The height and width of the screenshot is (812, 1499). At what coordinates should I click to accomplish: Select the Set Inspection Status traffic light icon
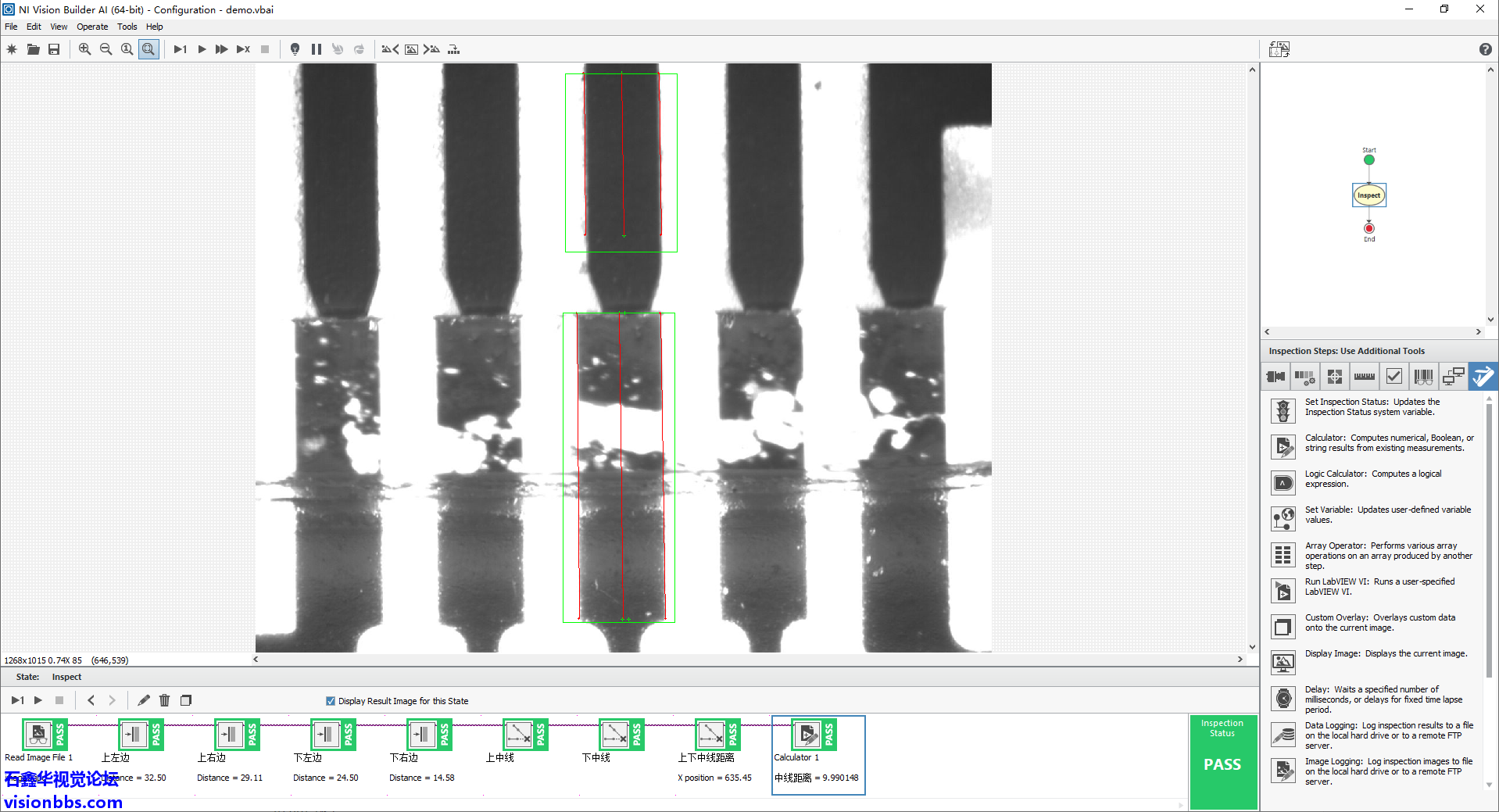click(x=1283, y=410)
